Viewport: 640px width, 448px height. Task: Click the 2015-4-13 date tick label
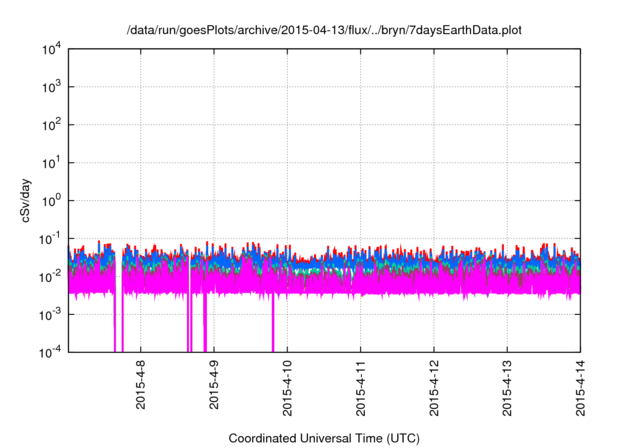507,388
